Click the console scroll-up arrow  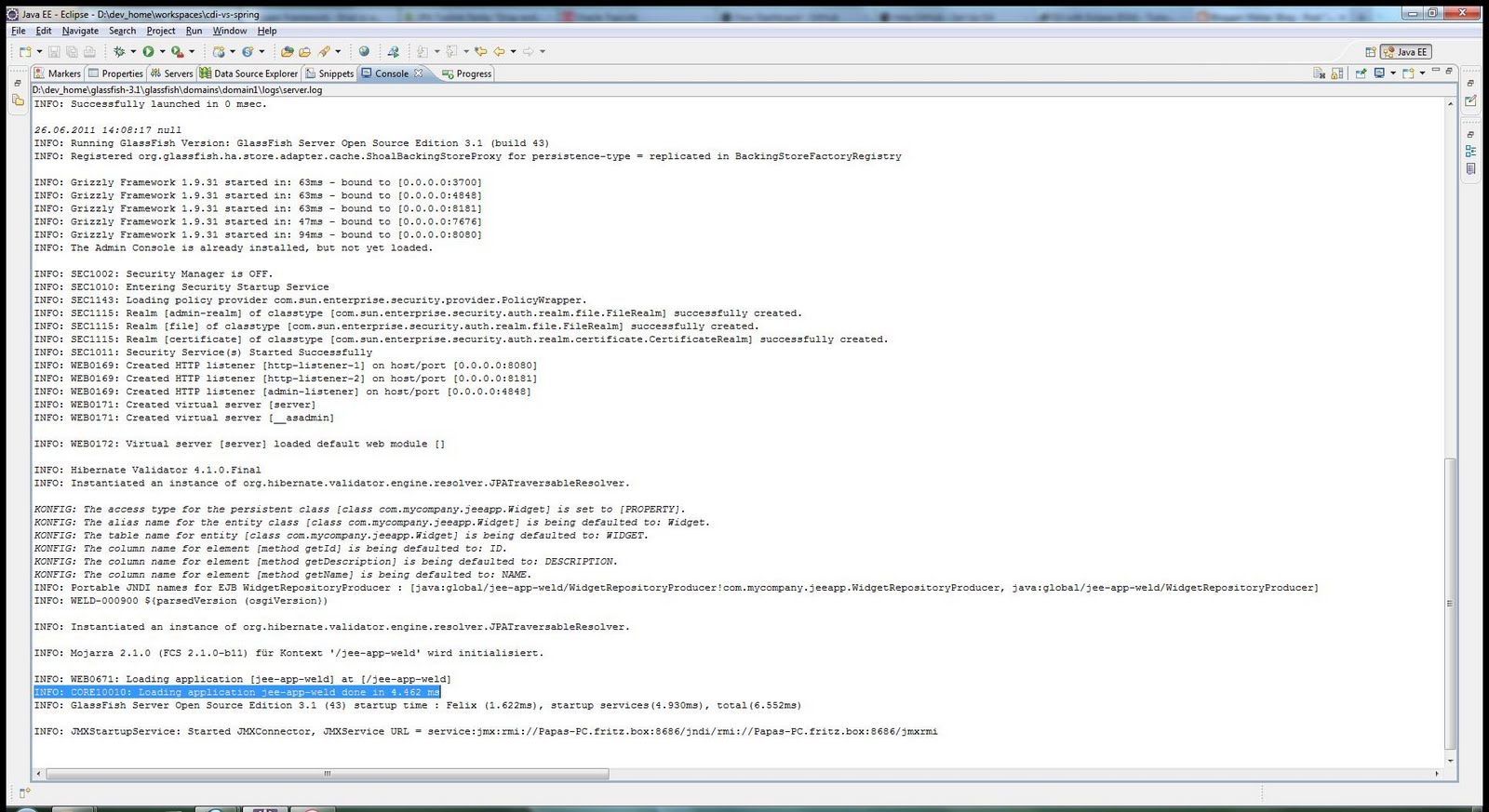tap(1450, 103)
